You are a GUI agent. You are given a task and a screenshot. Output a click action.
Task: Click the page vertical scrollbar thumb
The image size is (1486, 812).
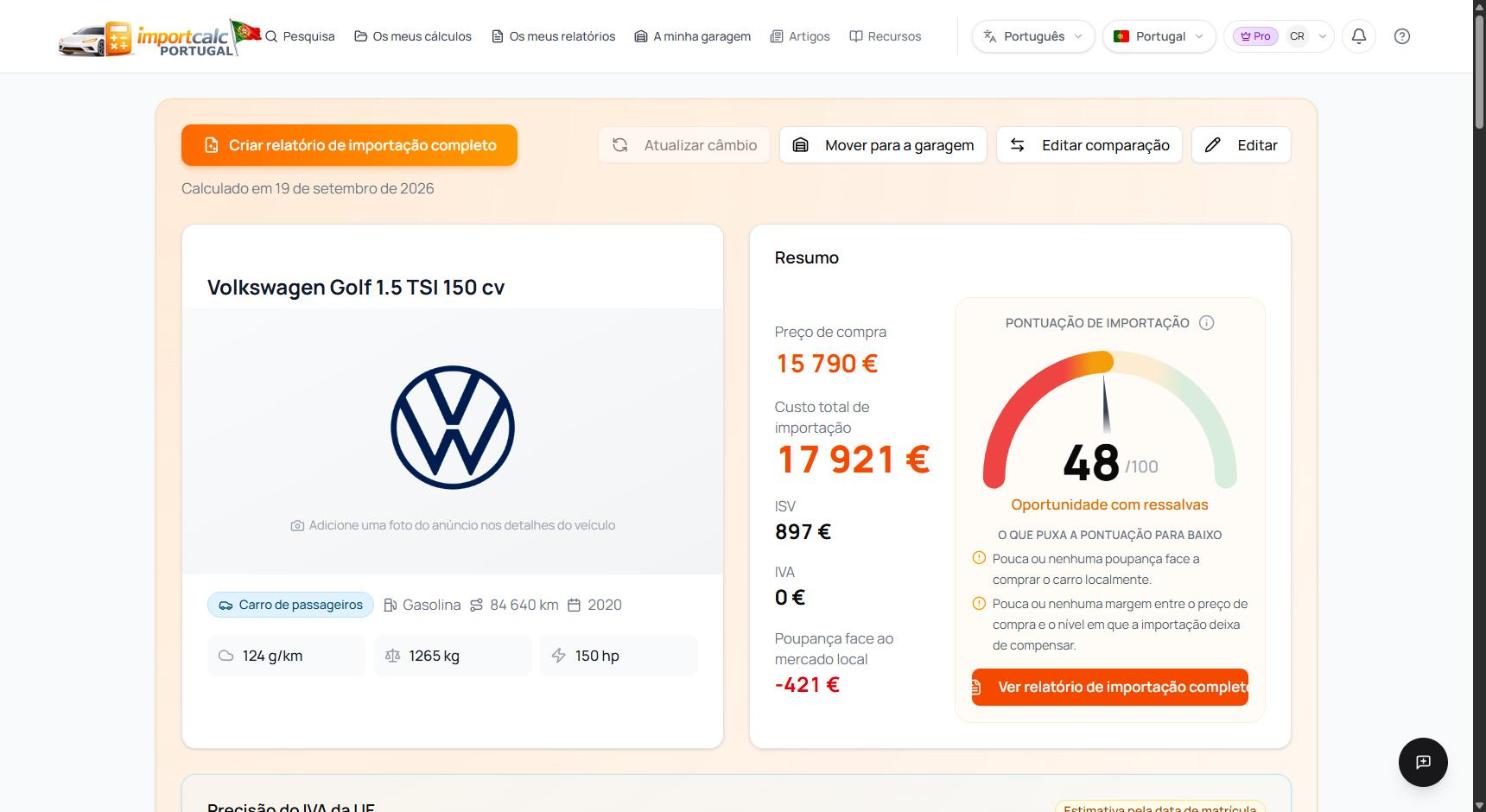pos(1479,70)
